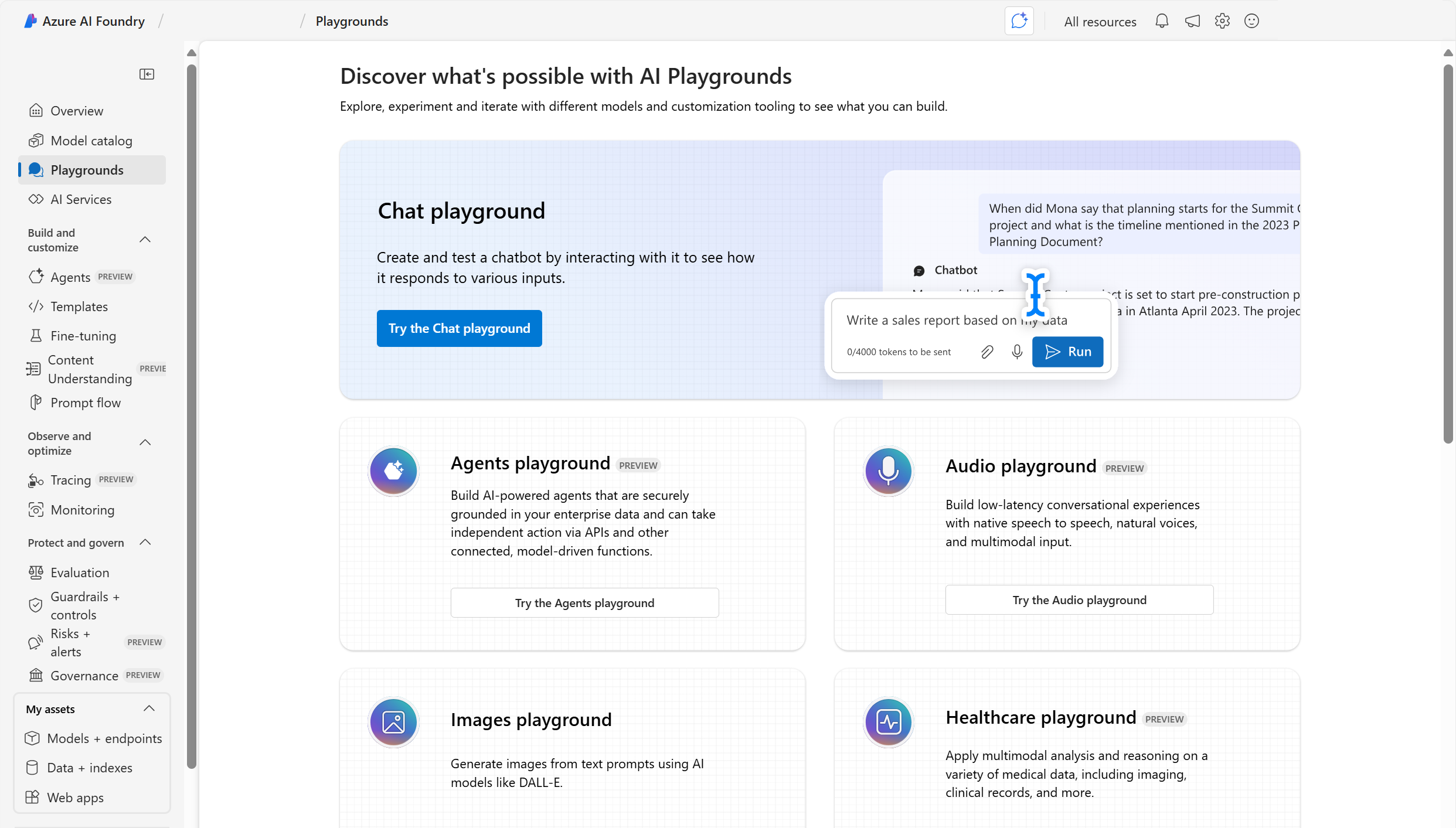Open Data + indexes under My assets

(92, 768)
